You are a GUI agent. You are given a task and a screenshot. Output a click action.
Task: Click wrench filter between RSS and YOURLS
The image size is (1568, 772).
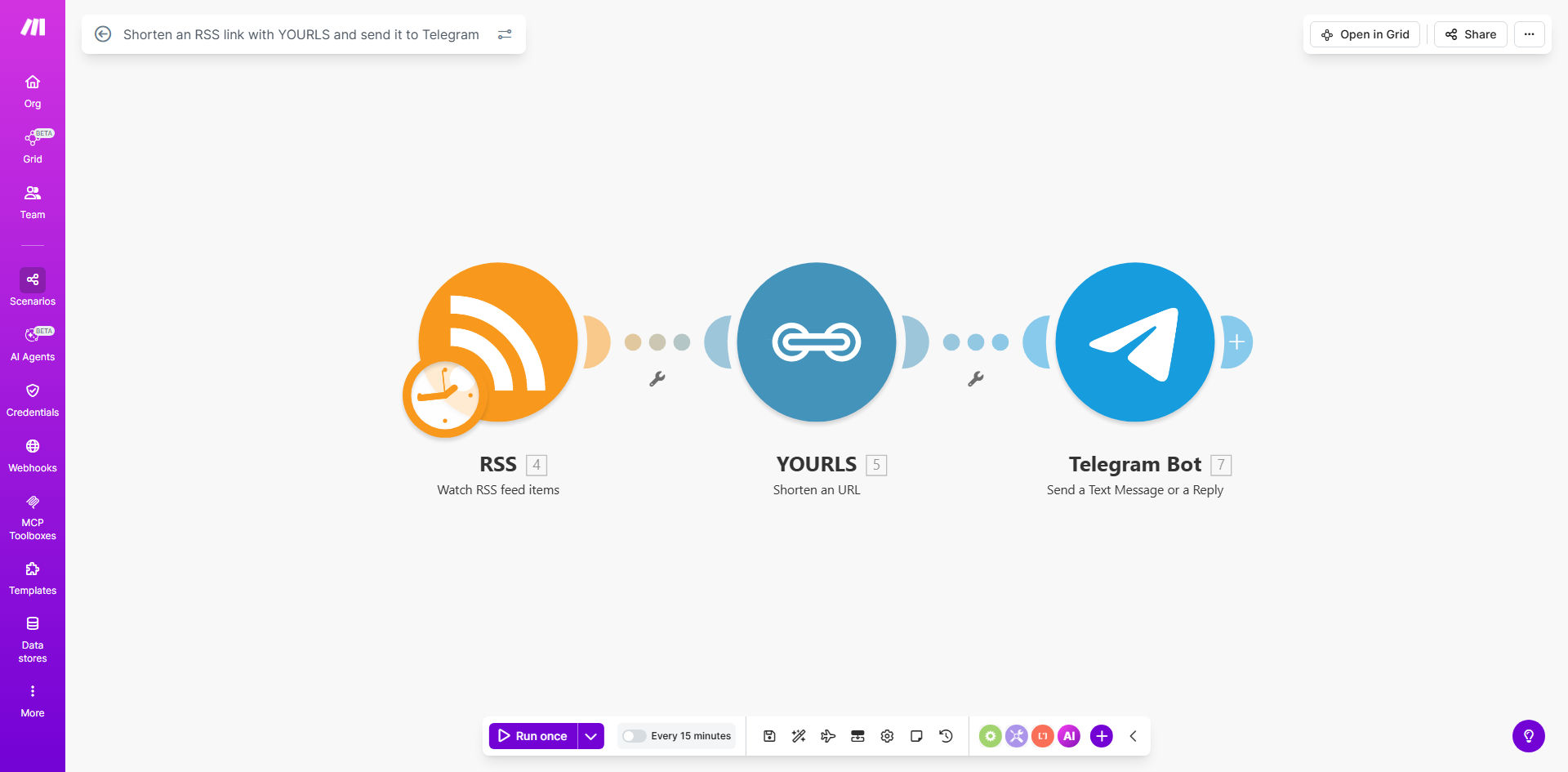pyautogui.click(x=657, y=378)
